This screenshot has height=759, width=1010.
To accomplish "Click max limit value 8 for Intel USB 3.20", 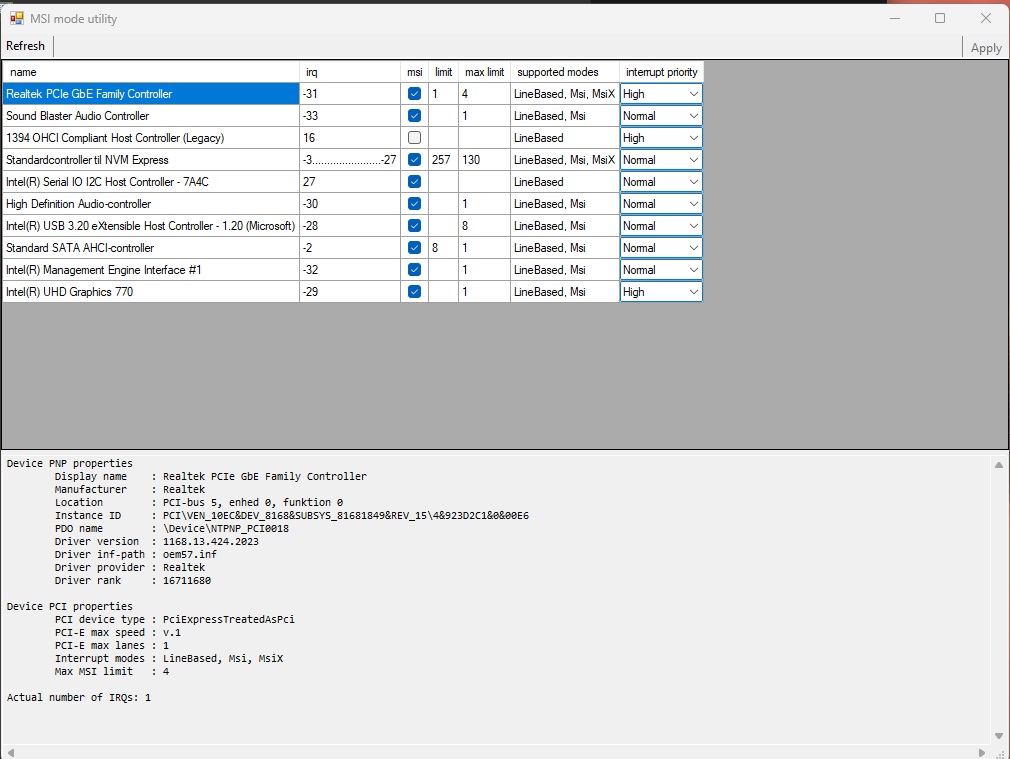I will pos(484,226).
